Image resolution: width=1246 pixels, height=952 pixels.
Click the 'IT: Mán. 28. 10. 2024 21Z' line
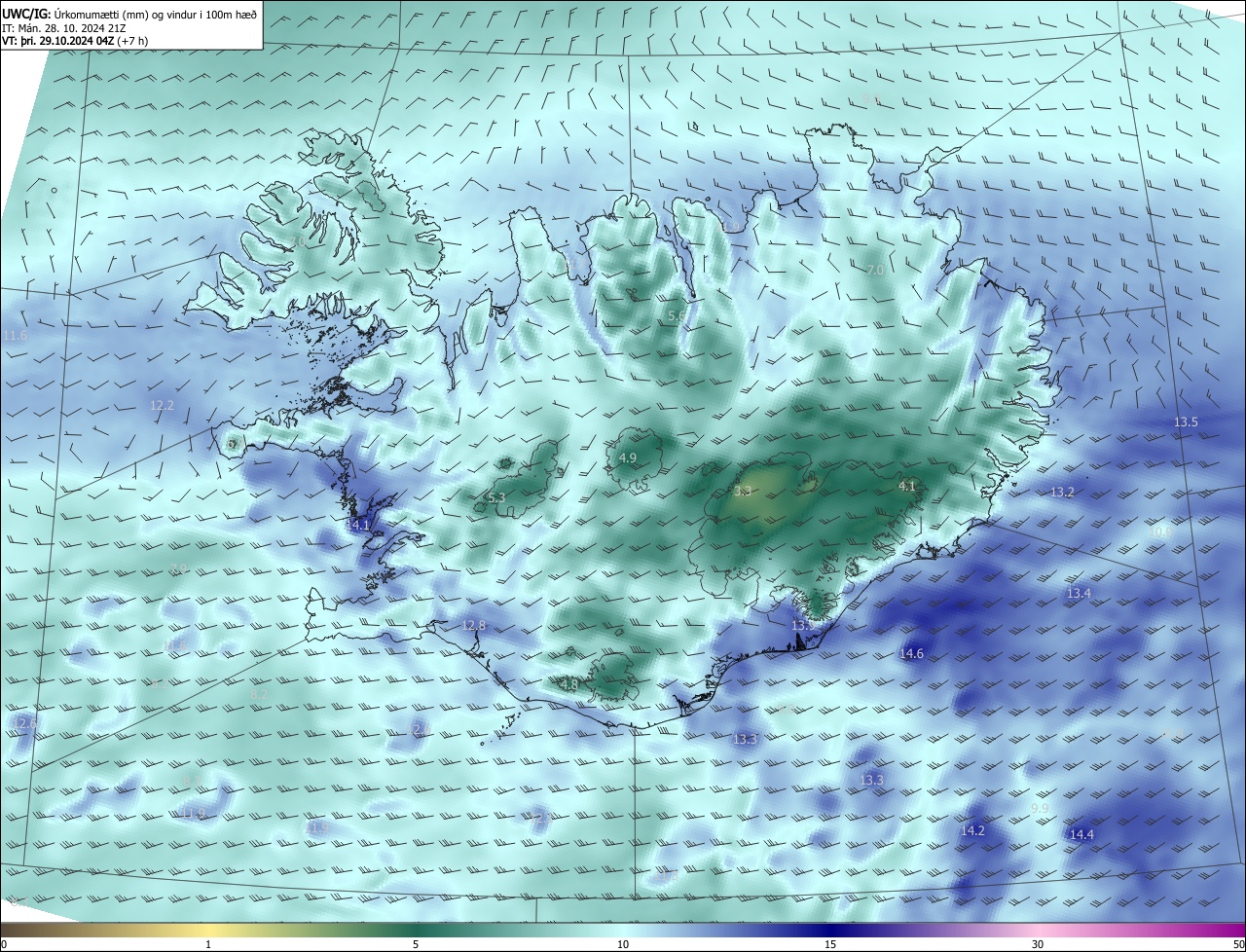[x=63, y=28]
